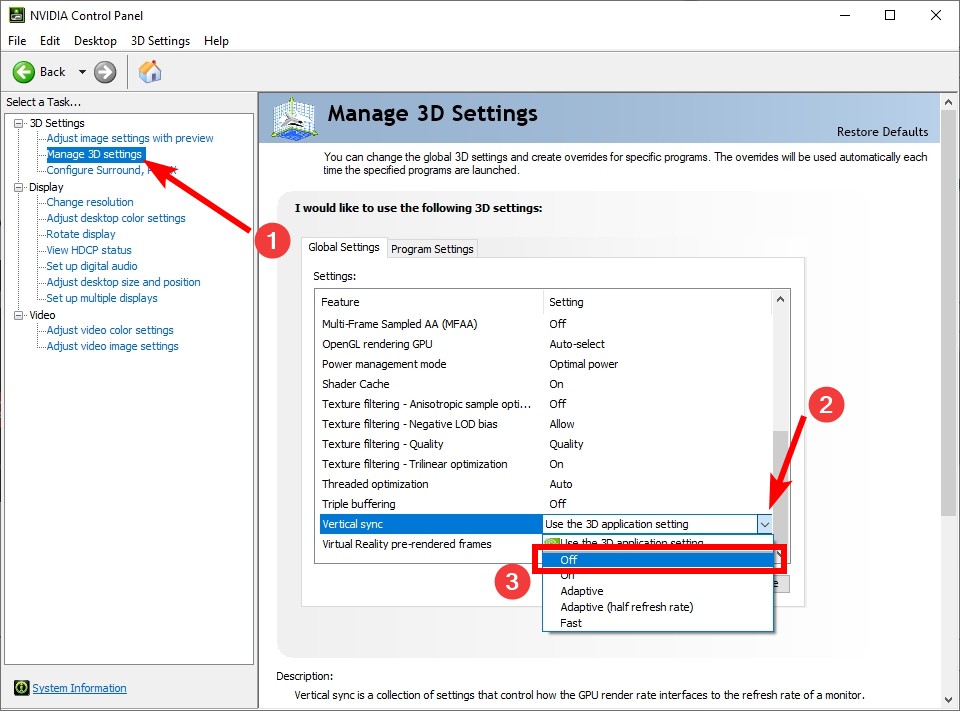This screenshot has height=711, width=960.
Task: Click the gray Forward arrow icon
Action: 105,72
